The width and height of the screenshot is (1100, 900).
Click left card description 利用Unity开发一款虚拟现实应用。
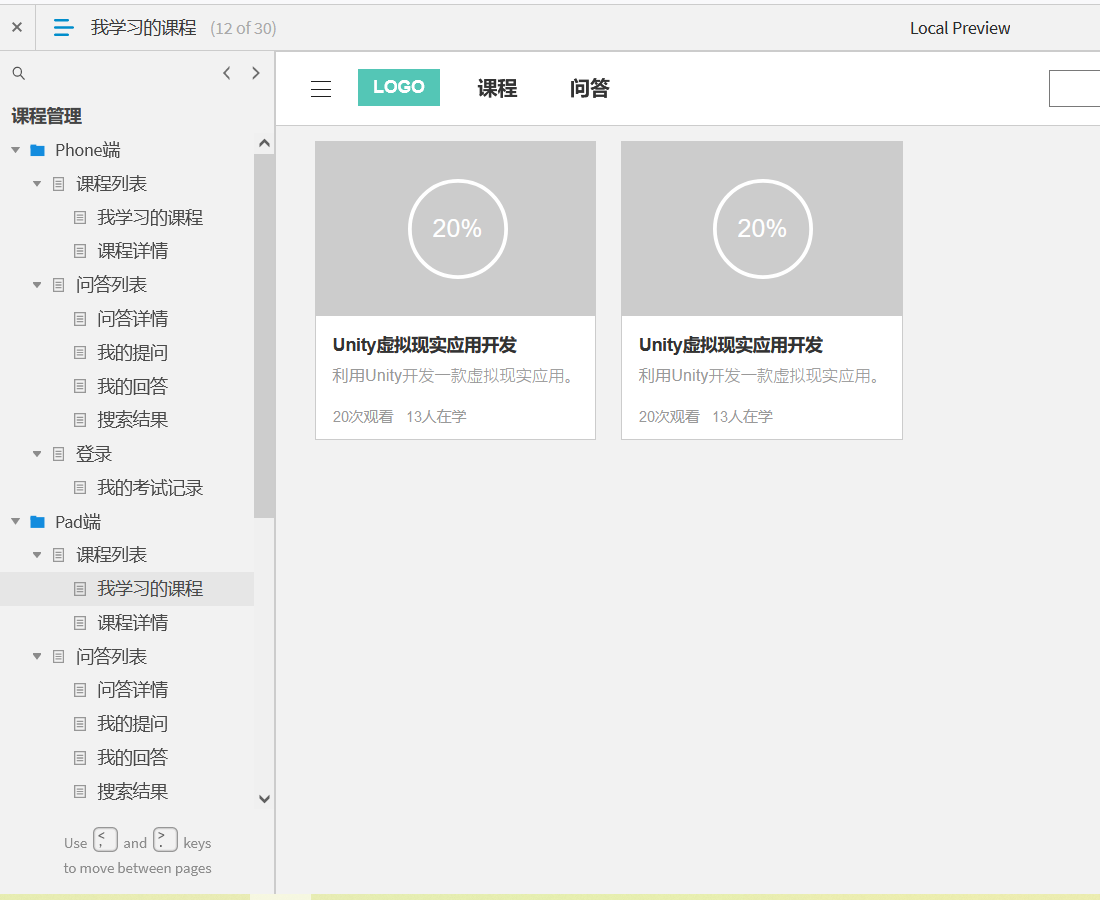453,376
